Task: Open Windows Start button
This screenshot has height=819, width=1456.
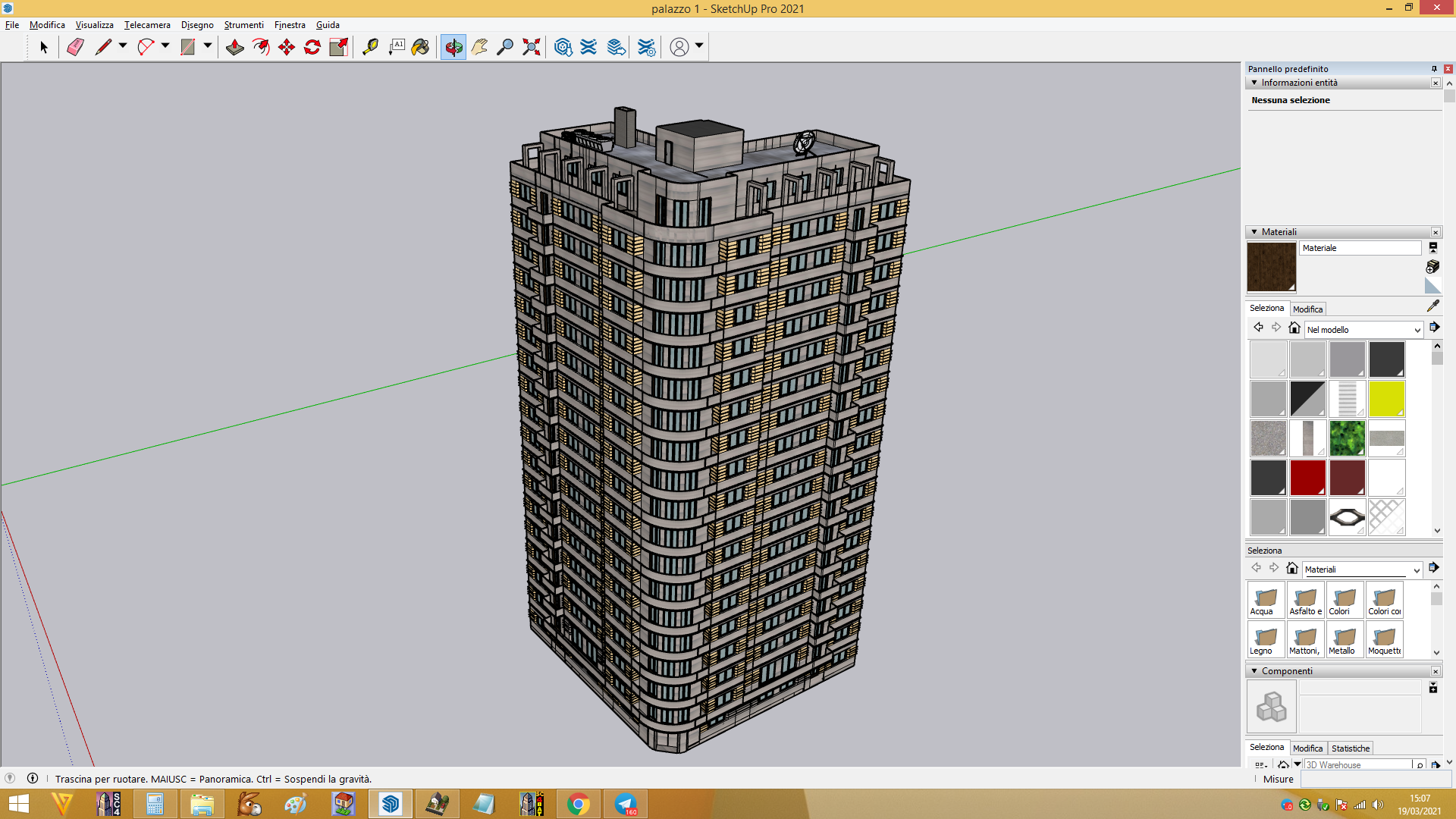Action: tap(18, 804)
